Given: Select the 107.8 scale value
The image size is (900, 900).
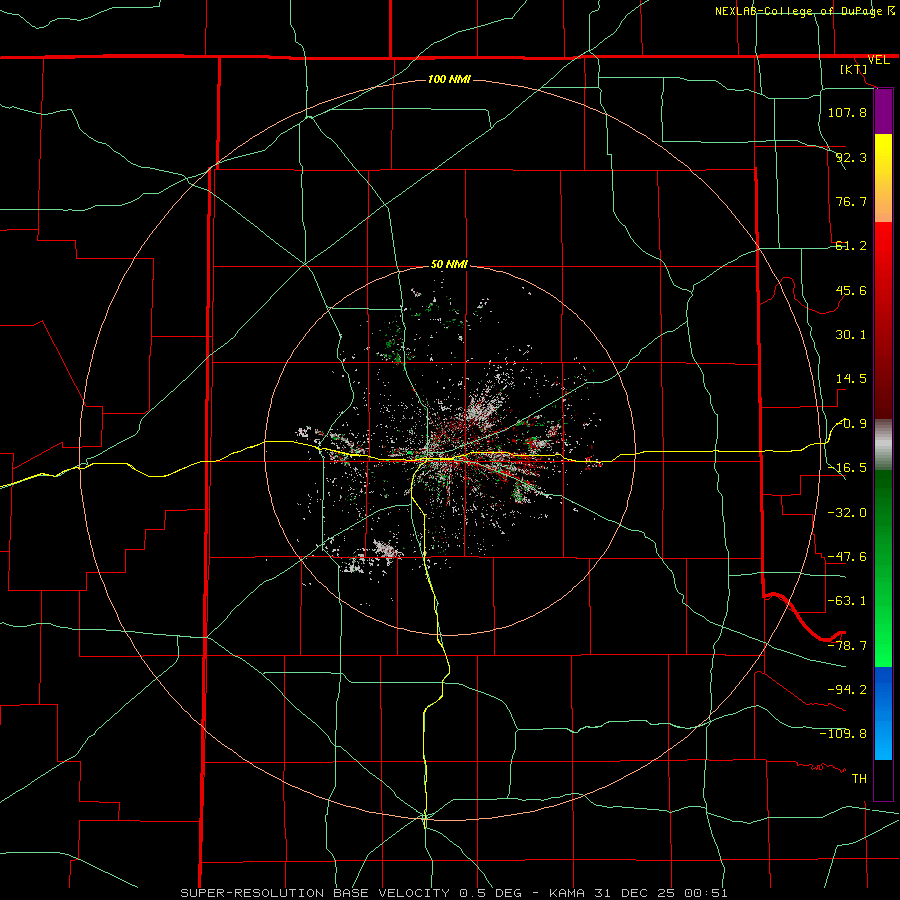Looking at the screenshot, I should pos(847,112).
